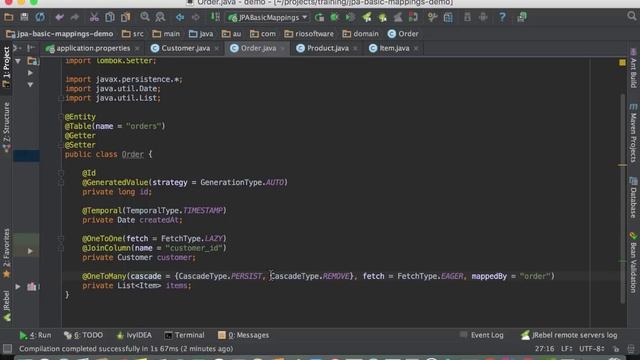640x360 pixels.
Task: Click the Find magnifier toolbar icon
Action: coord(145,17)
